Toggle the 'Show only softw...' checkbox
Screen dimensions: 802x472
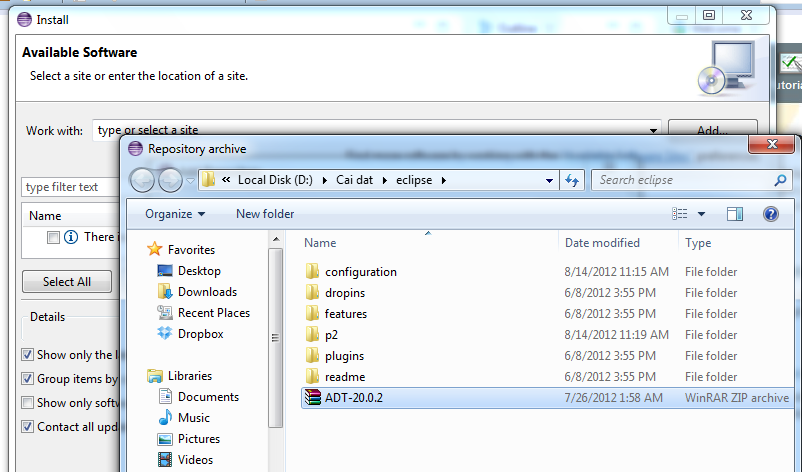tap(27, 402)
